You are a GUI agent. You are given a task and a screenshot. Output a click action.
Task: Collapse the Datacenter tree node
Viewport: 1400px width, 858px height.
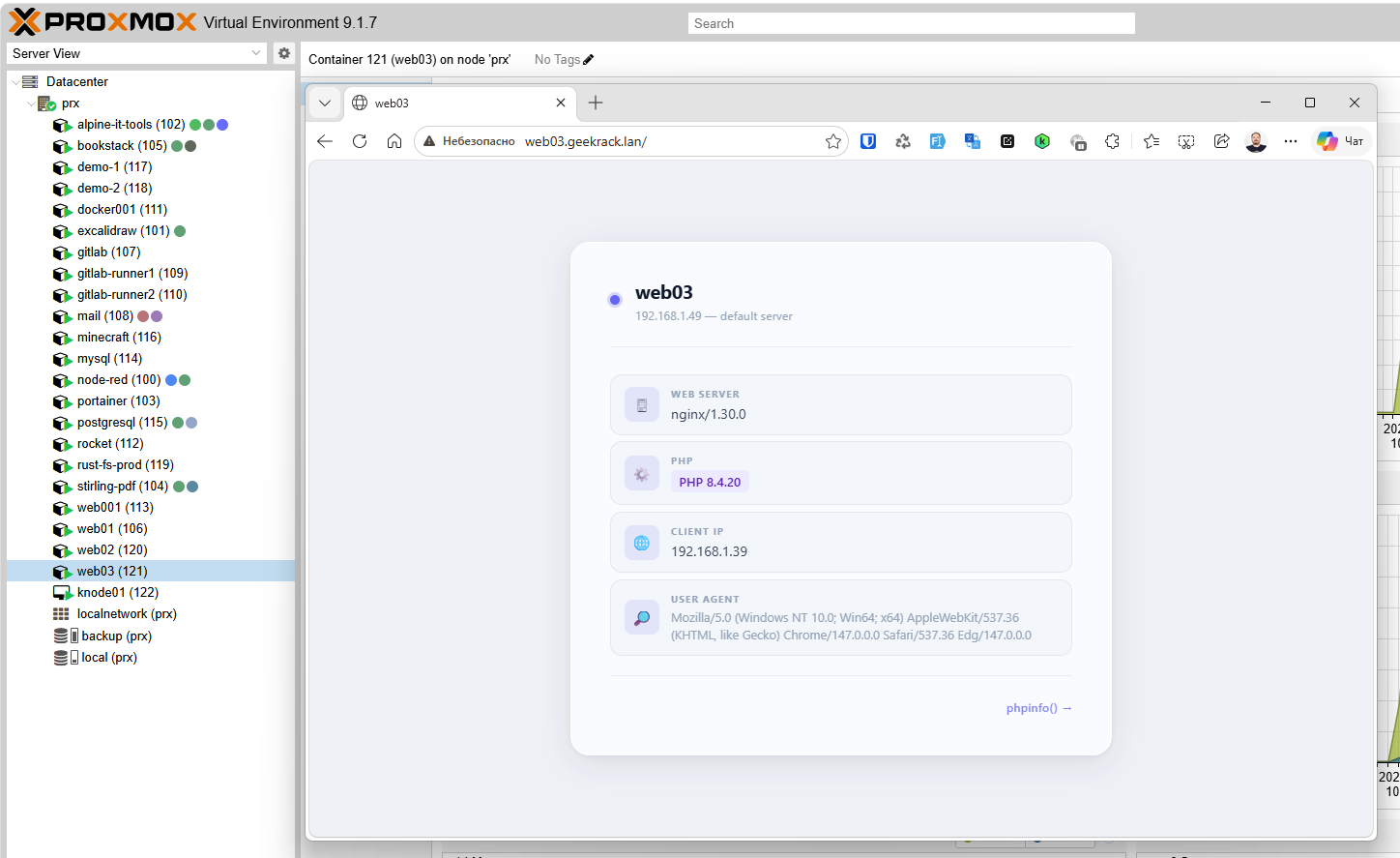[x=15, y=82]
